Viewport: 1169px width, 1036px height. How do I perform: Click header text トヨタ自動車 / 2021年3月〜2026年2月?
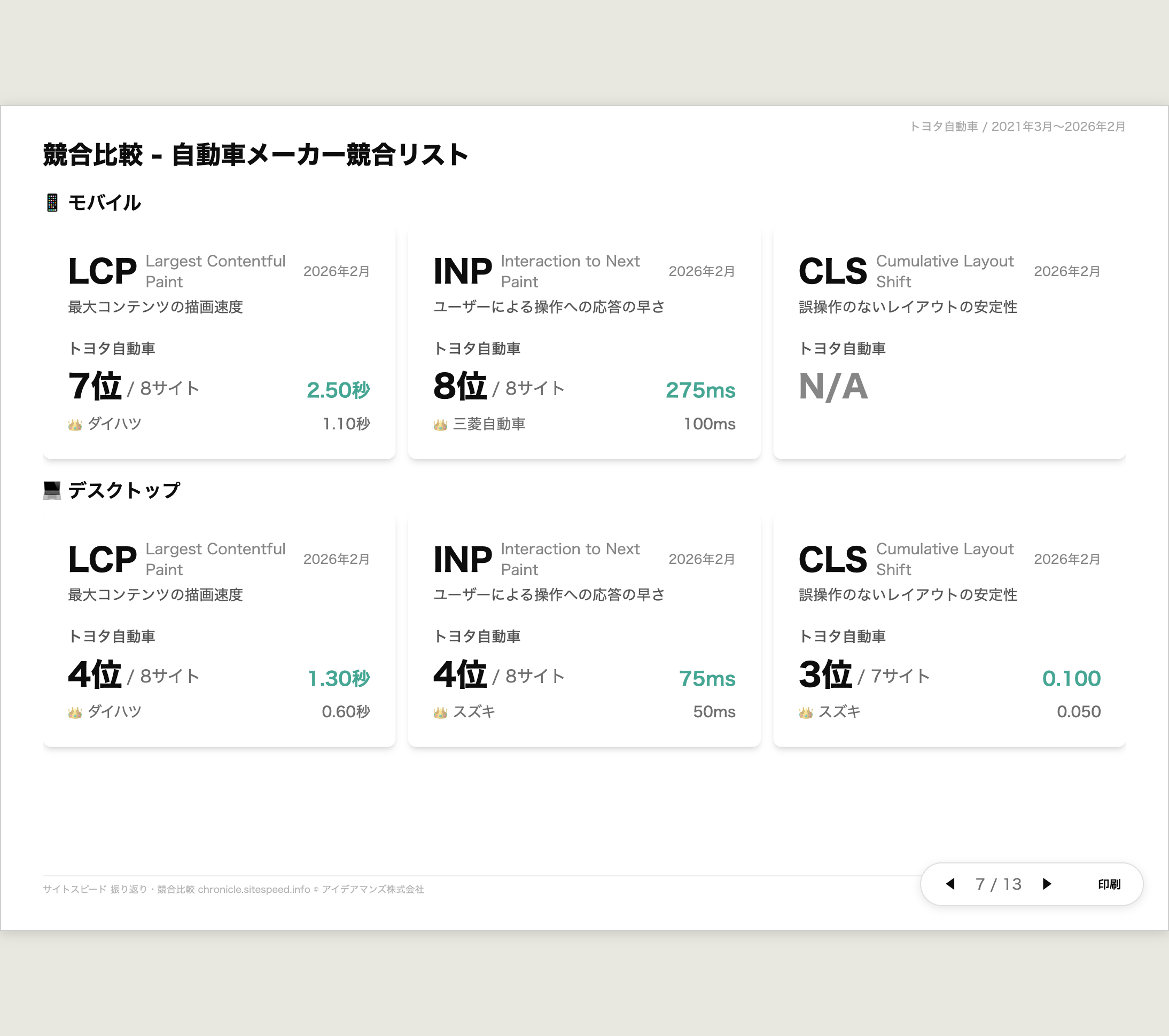click(1017, 127)
